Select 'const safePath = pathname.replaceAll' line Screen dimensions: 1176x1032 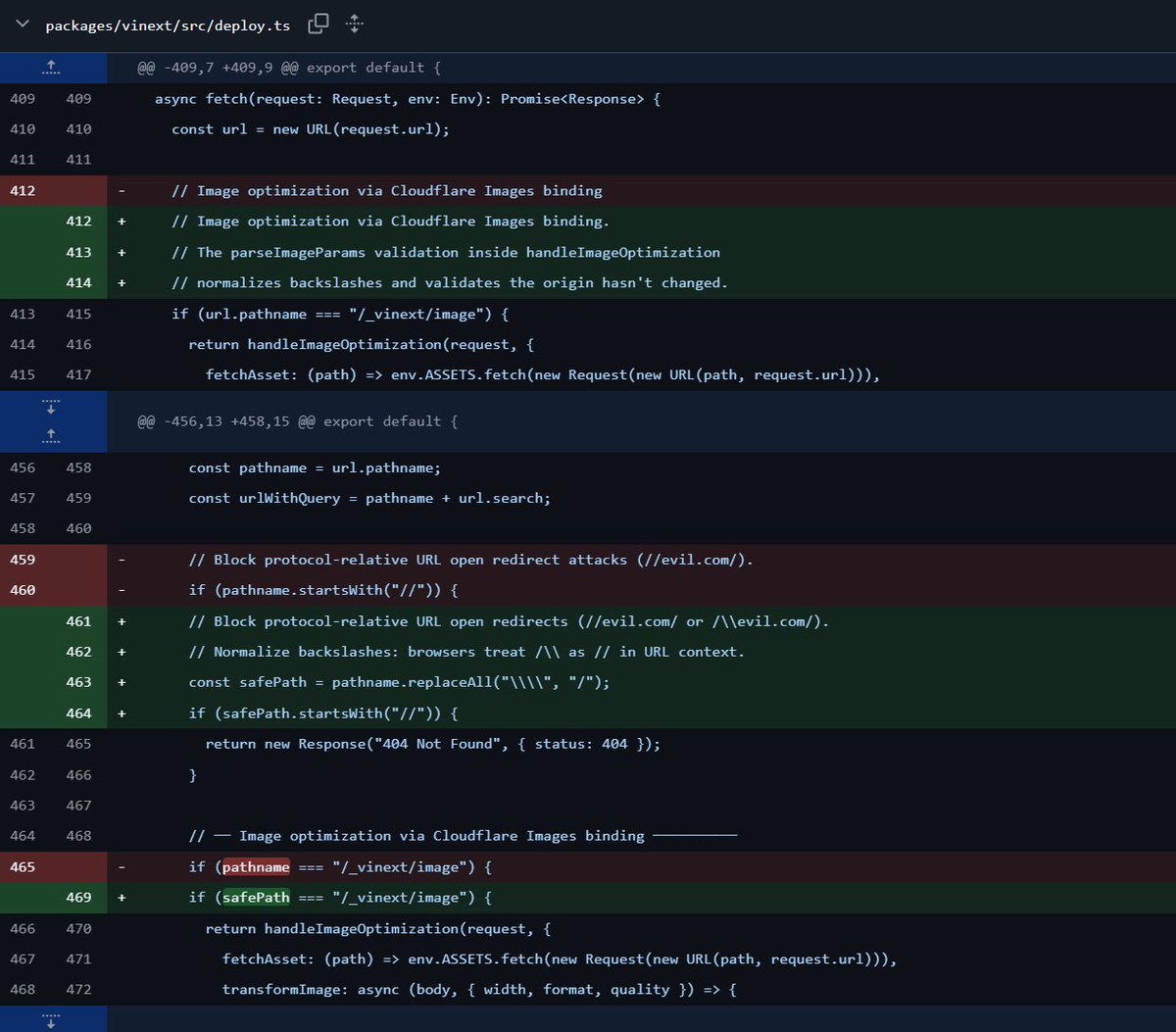[x=399, y=683]
